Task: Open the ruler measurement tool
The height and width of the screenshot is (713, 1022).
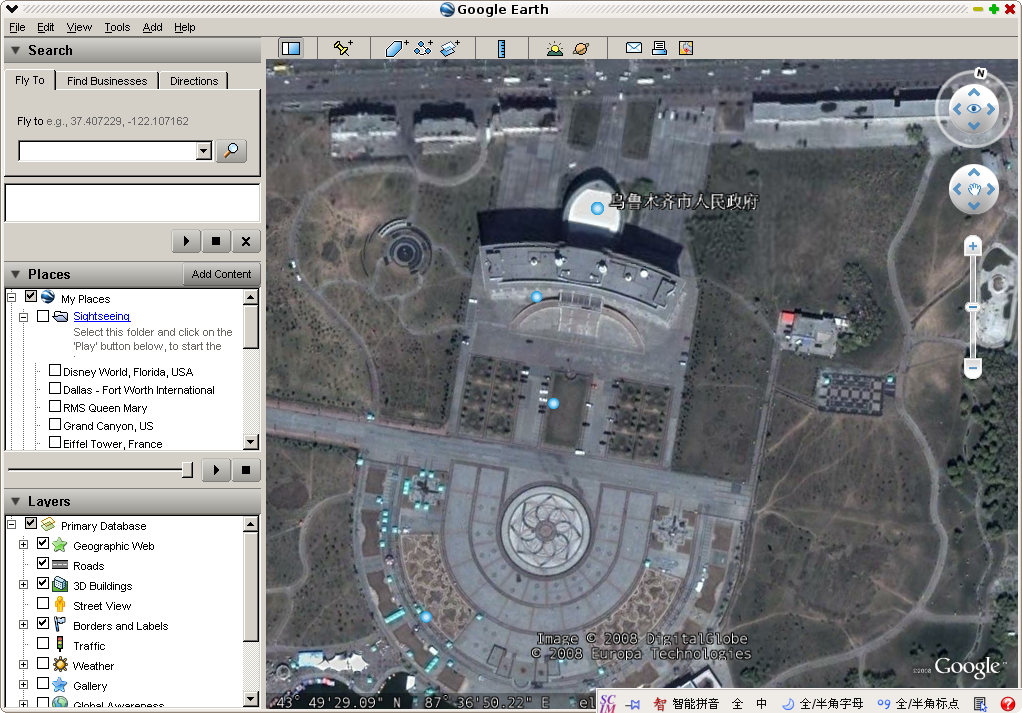Action: click(501, 48)
